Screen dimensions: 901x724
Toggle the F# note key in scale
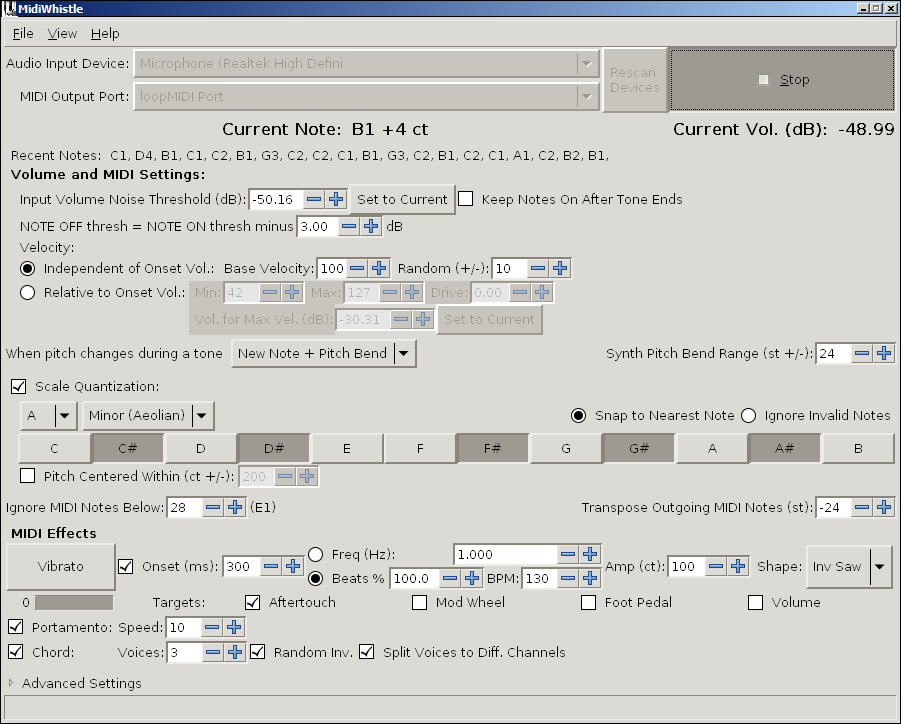[x=492, y=449]
